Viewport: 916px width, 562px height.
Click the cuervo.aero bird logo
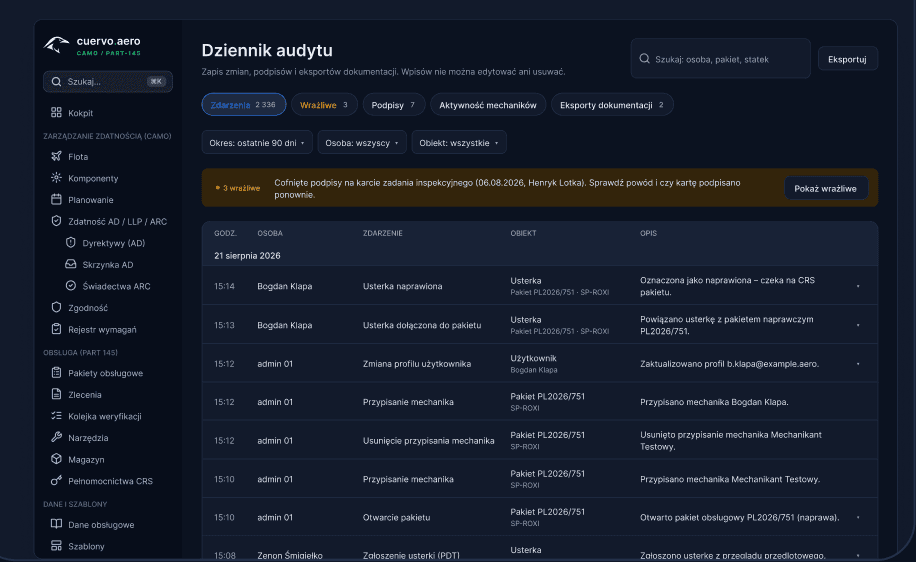coord(56,45)
